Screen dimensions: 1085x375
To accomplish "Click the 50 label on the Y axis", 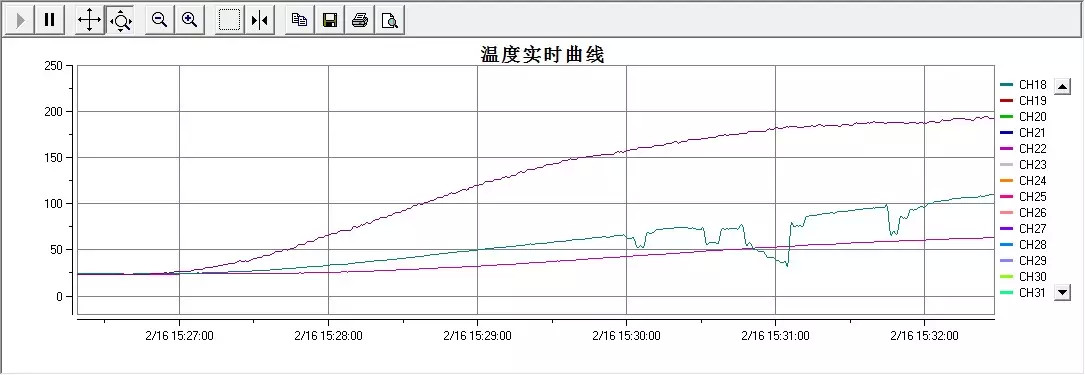I will [x=56, y=250].
